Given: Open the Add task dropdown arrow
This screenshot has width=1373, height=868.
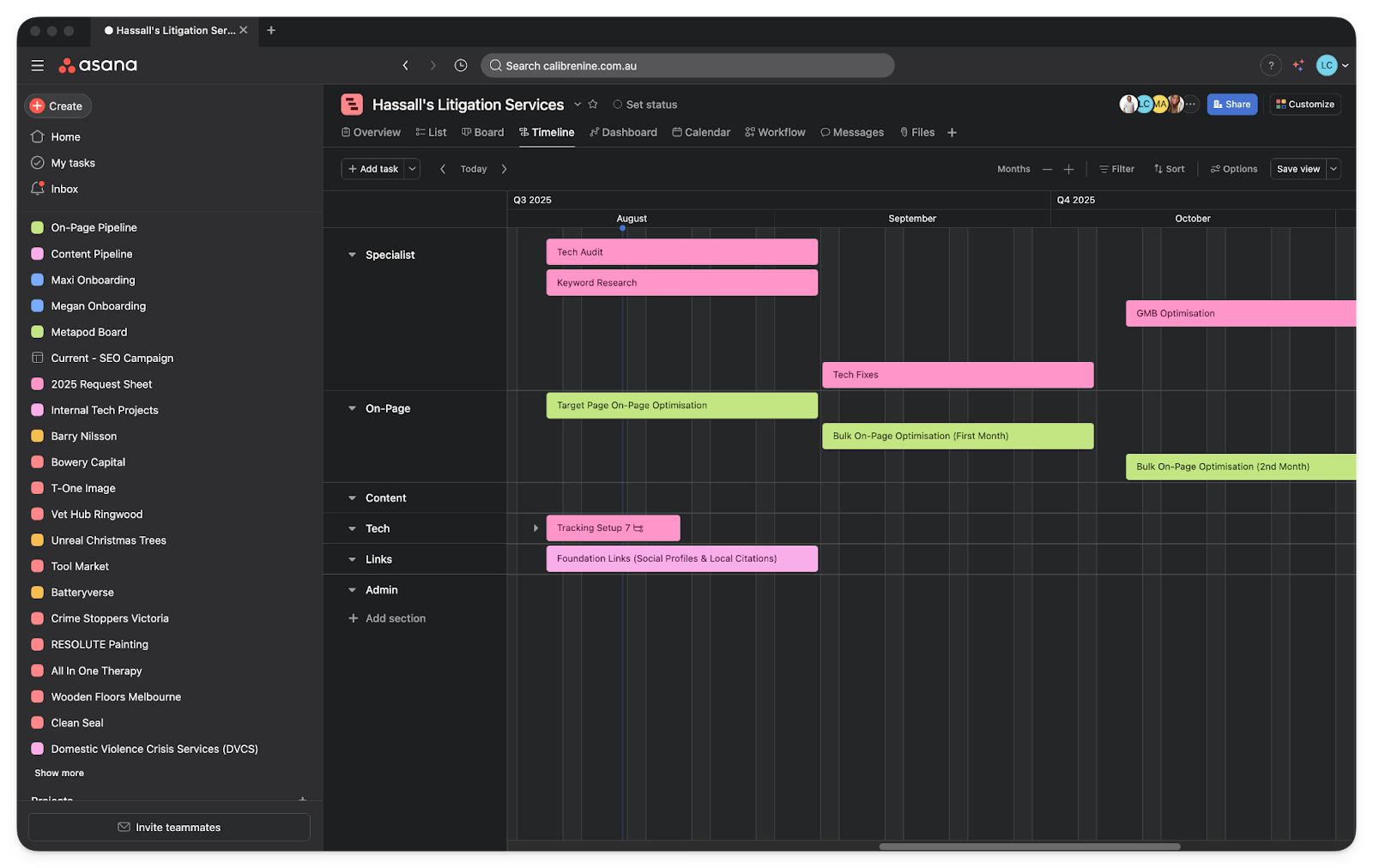Looking at the screenshot, I should click(413, 169).
